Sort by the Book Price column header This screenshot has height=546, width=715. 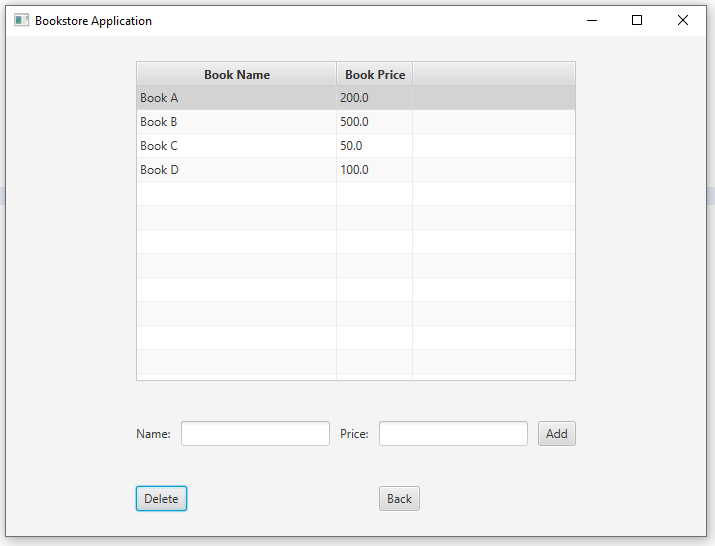[375, 74]
